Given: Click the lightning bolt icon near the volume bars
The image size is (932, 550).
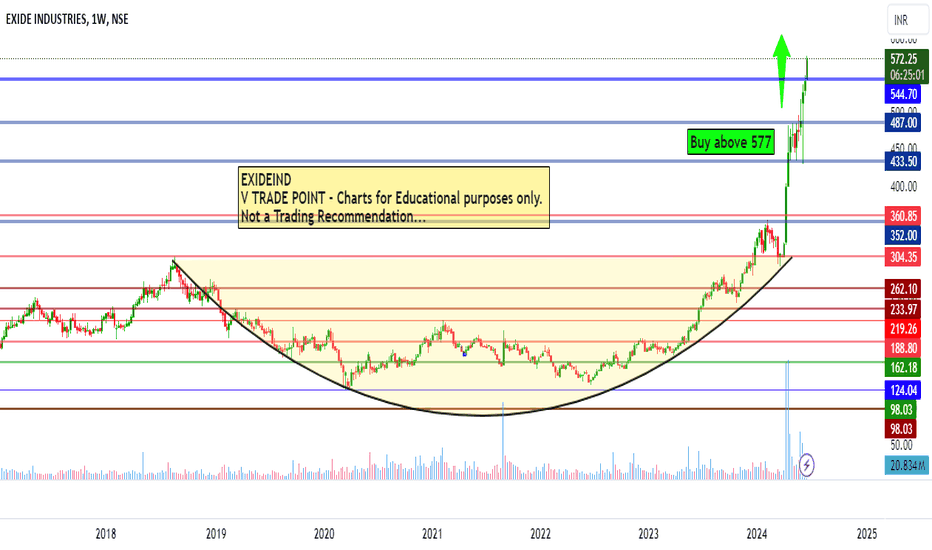Looking at the screenshot, I should pyautogui.click(x=807, y=465).
